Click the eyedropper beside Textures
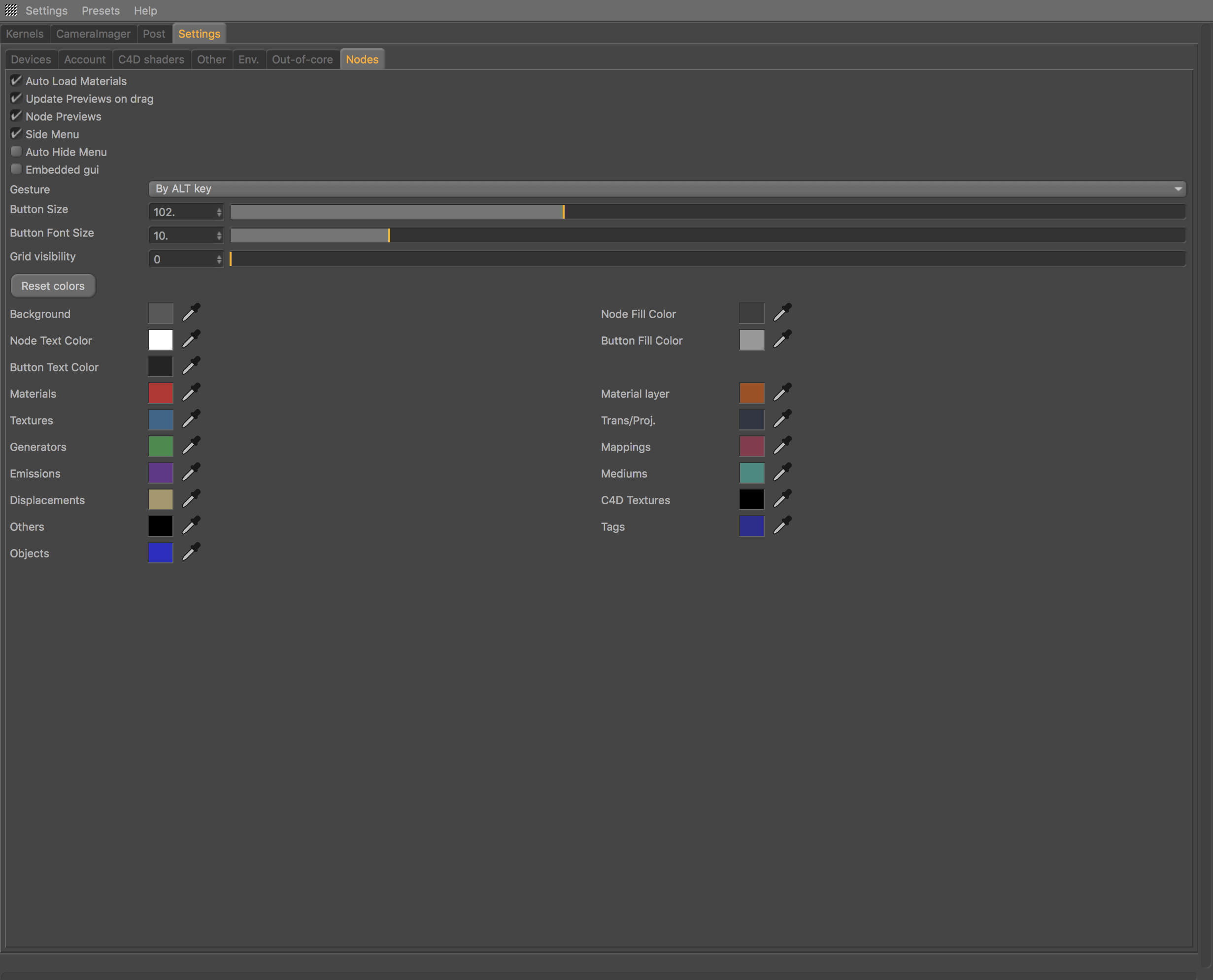Screen dimensions: 1213x980 point(191,419)
